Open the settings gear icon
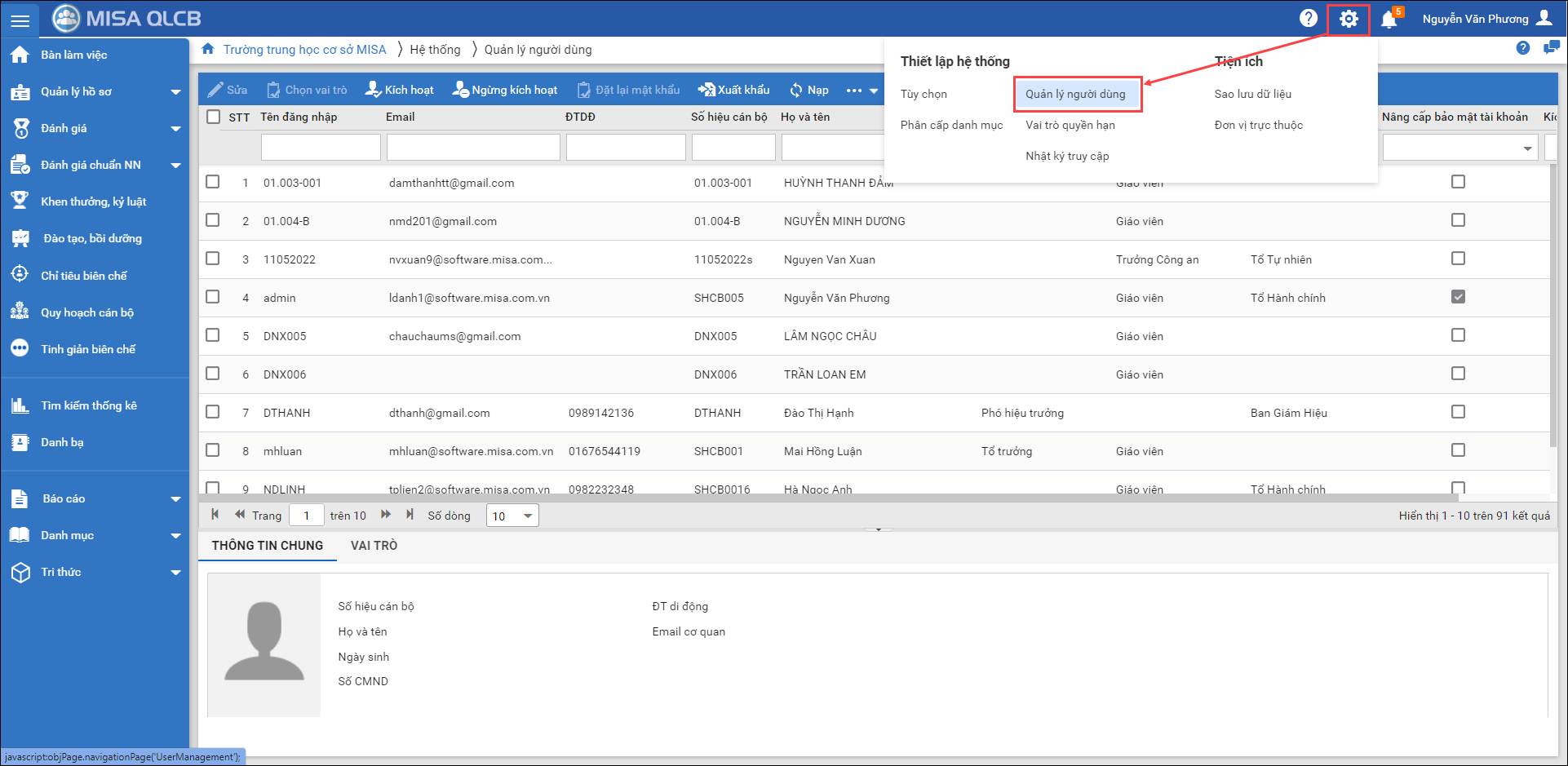 pos(1349,19)
